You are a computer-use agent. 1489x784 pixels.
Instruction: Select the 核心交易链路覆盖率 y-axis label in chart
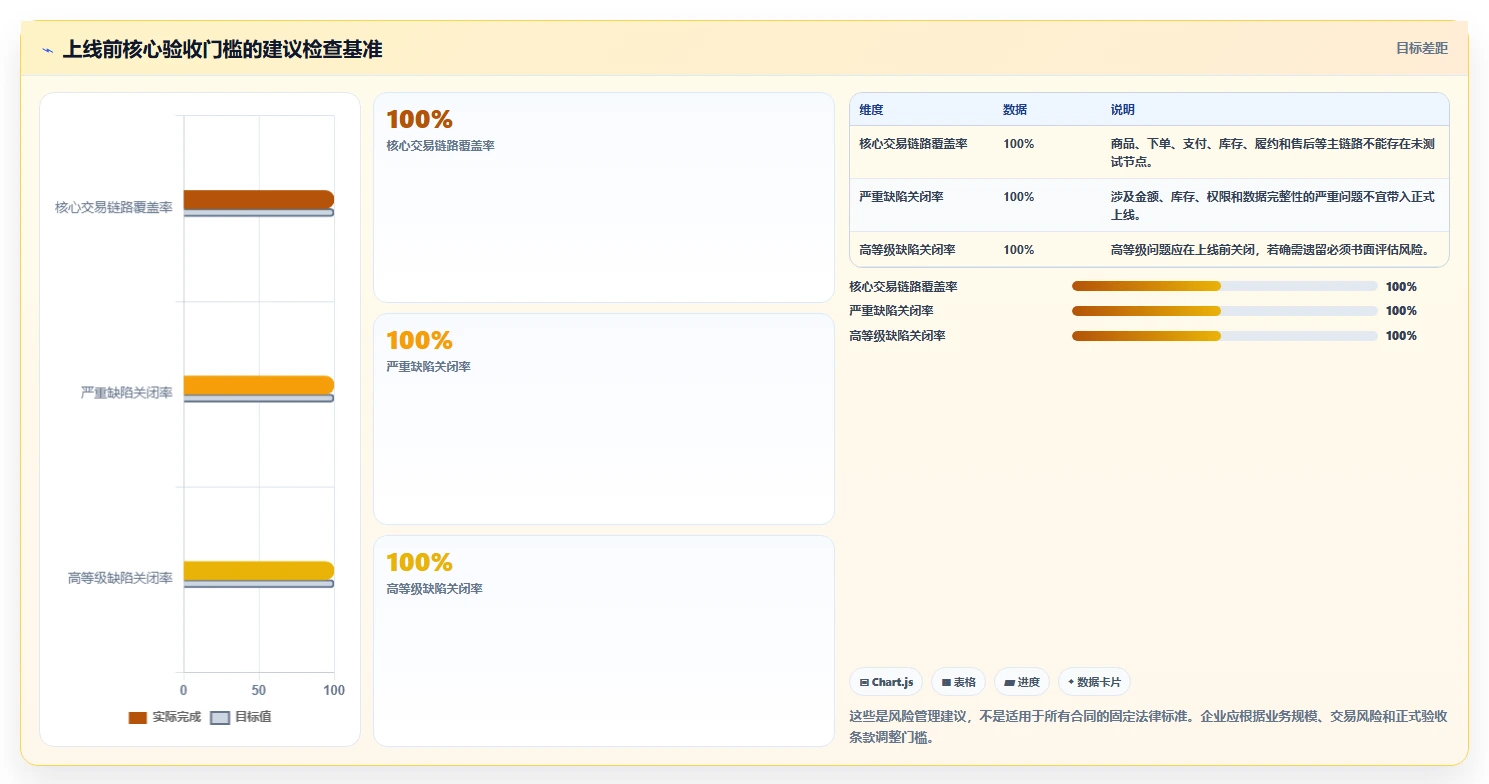tap(114, 207)
